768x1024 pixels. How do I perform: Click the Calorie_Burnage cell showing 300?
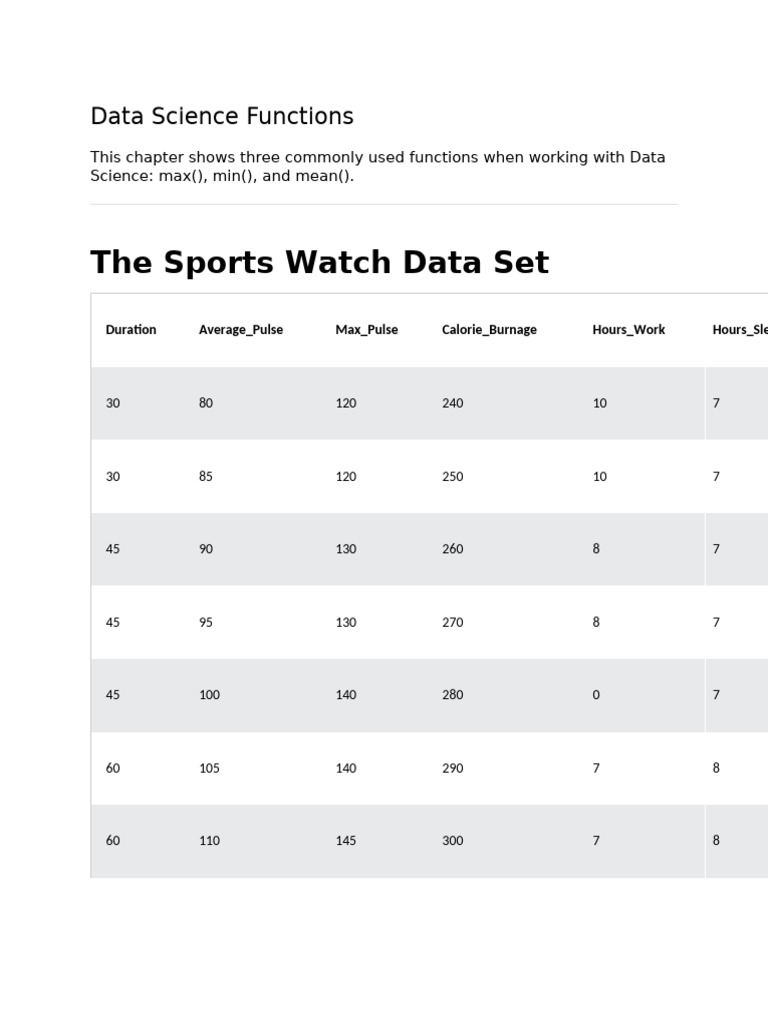point(453,841)
